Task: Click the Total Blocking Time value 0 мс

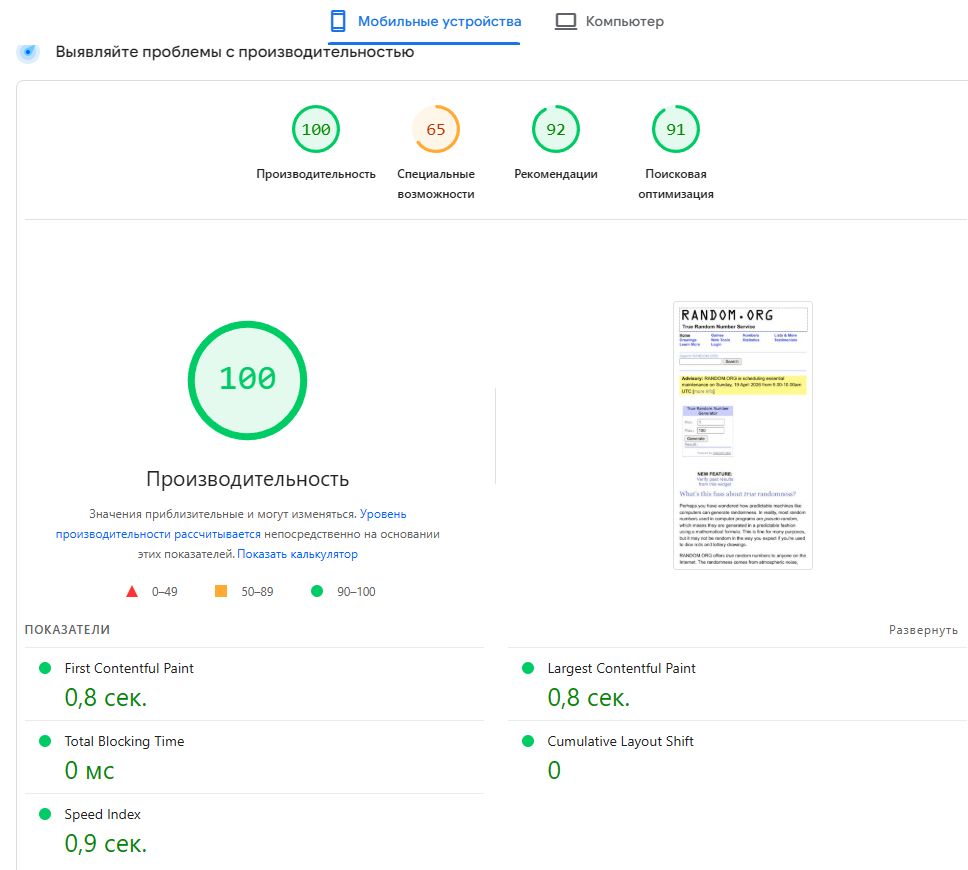Action: tap(90, 771)
